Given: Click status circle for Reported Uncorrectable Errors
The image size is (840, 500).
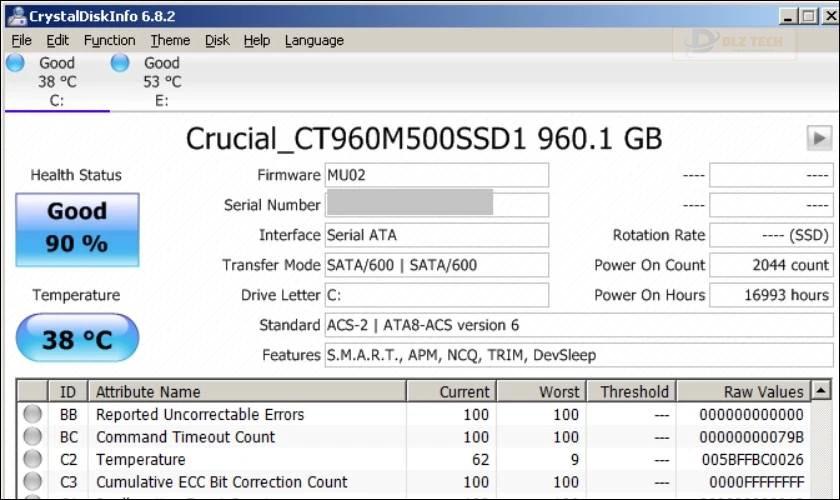Looking at the screenshot, I should pos(33,414).
